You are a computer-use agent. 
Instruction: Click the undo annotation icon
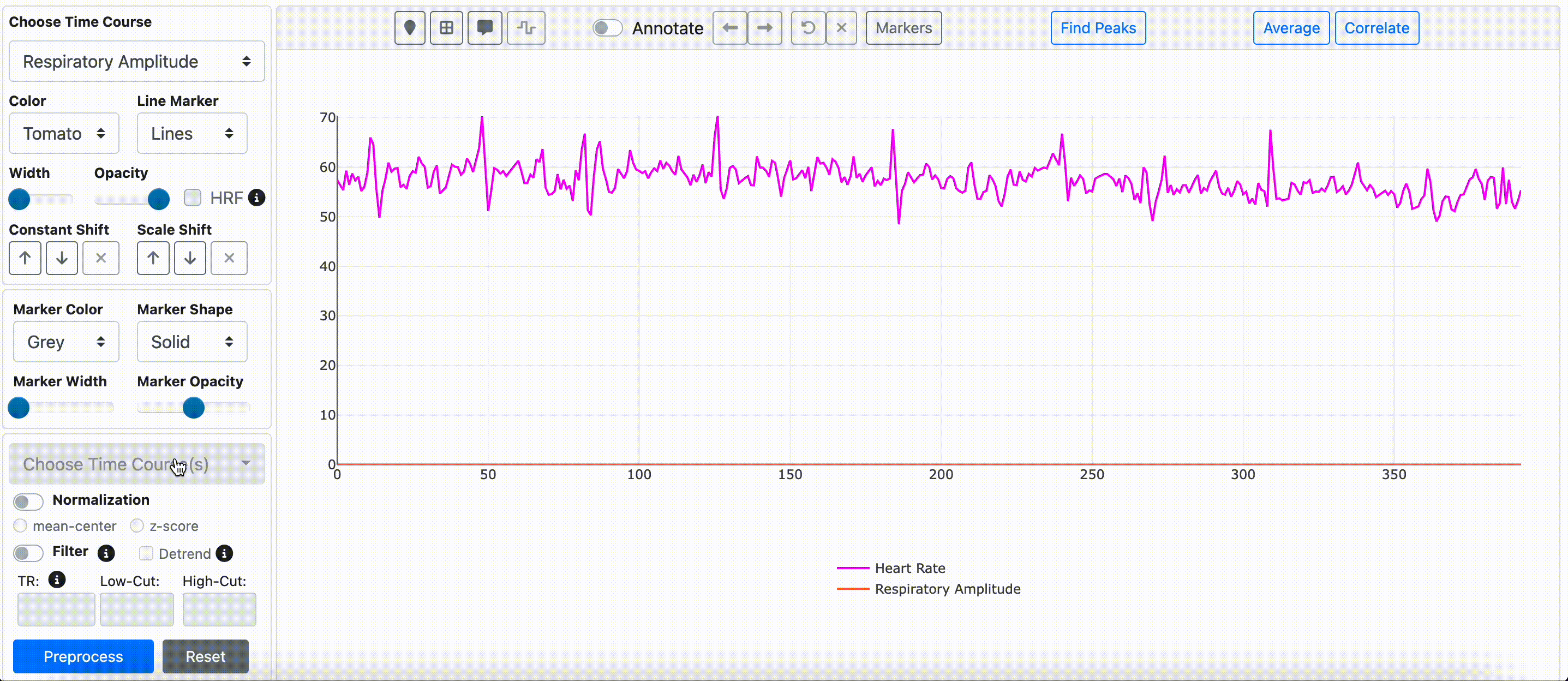coord(808,28)
